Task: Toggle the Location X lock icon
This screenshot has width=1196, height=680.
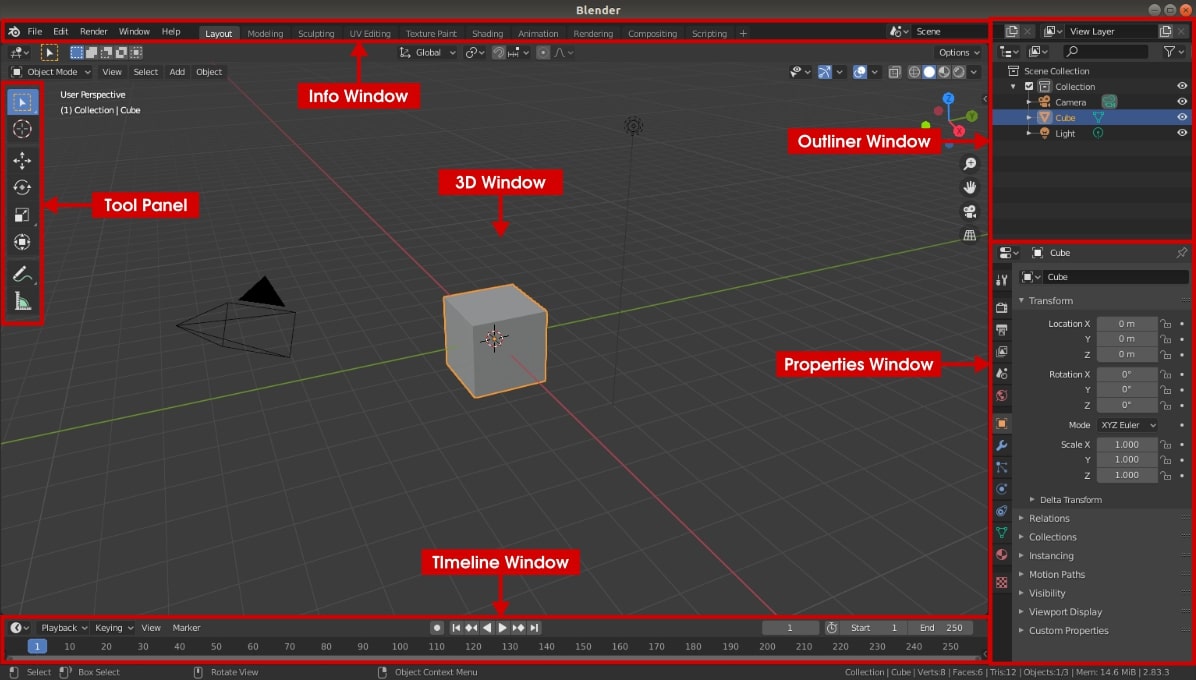Action: point(1165,324)
